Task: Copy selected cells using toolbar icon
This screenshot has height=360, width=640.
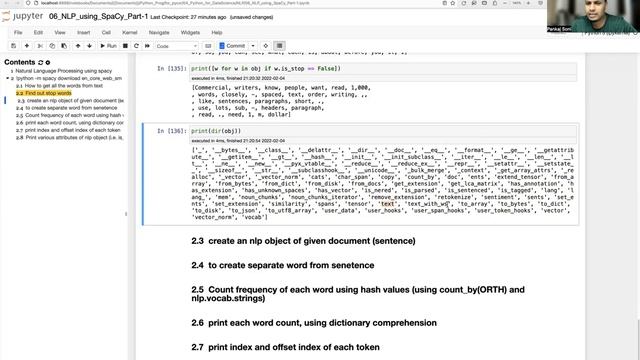Action: click(x=52, y=46)
